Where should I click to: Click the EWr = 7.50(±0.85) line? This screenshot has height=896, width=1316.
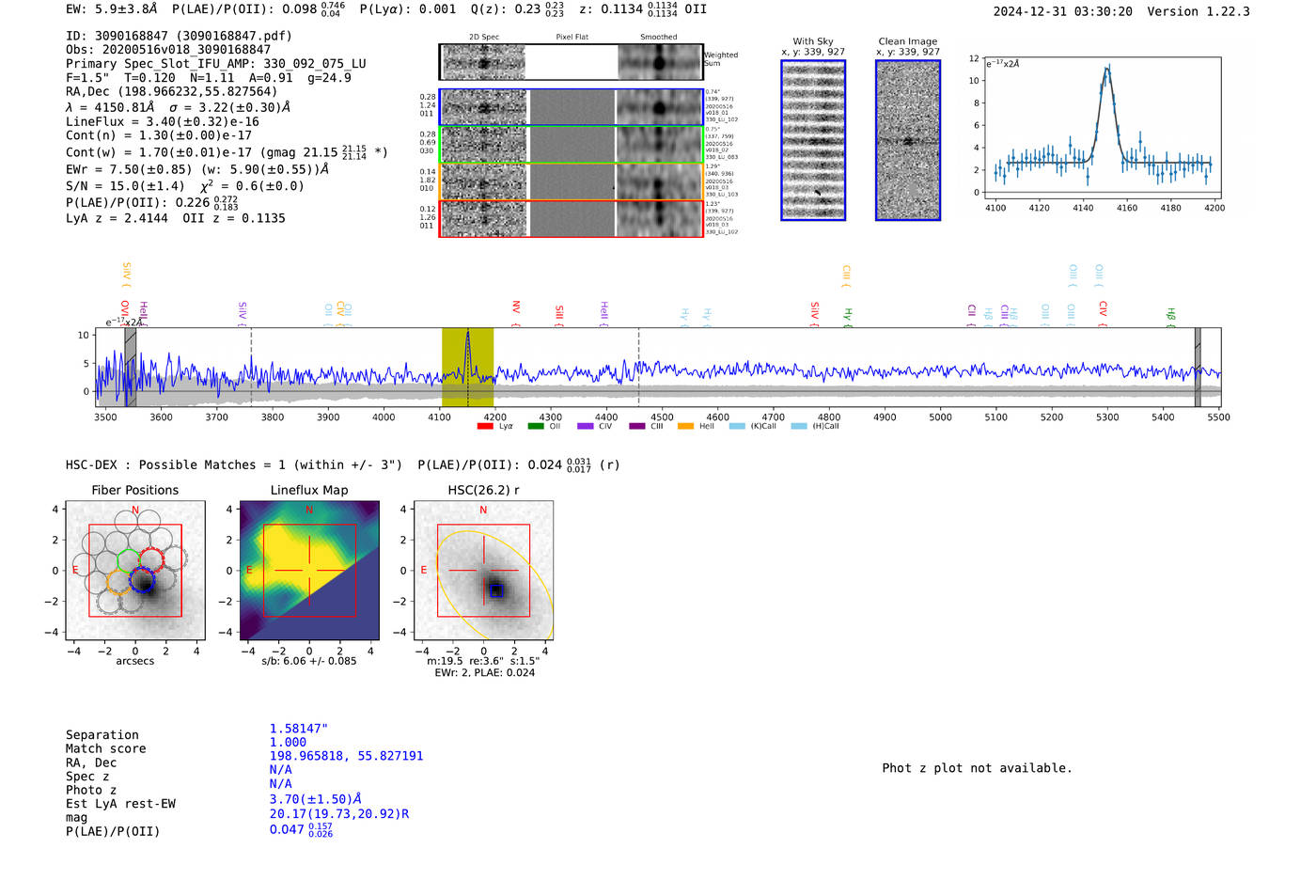(x=197, y=169)
